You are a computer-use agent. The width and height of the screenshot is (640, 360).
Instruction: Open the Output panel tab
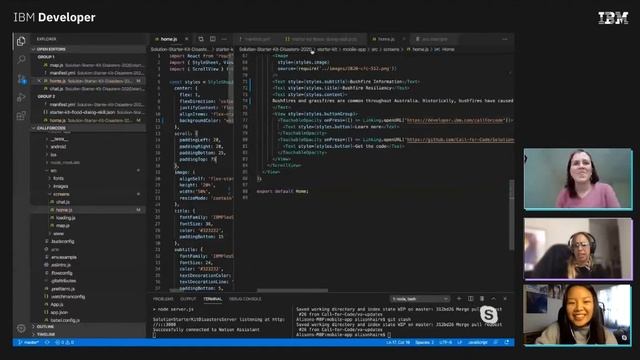pyautogui.click(x=188, y=299)
